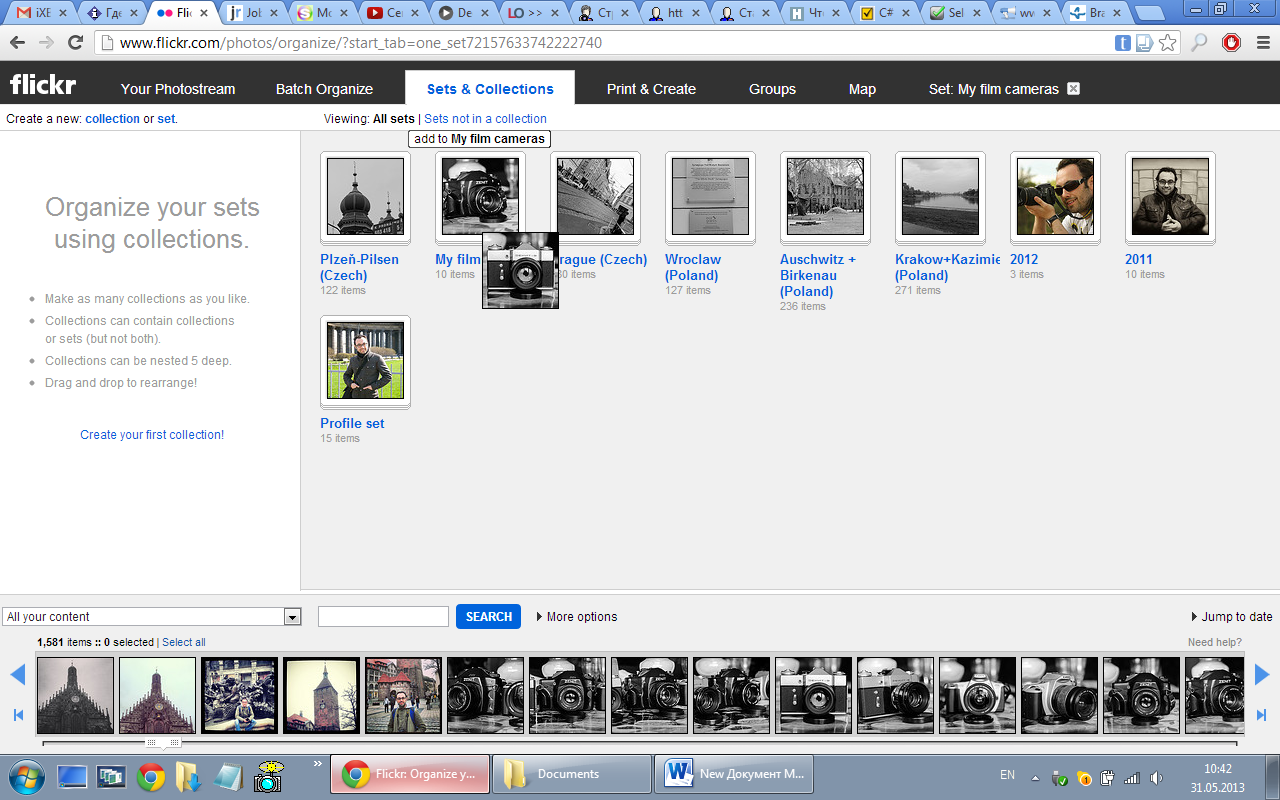The image size is (1280, 800).
Task: Open the Windows Start menu
Action: tap(26, 775)
